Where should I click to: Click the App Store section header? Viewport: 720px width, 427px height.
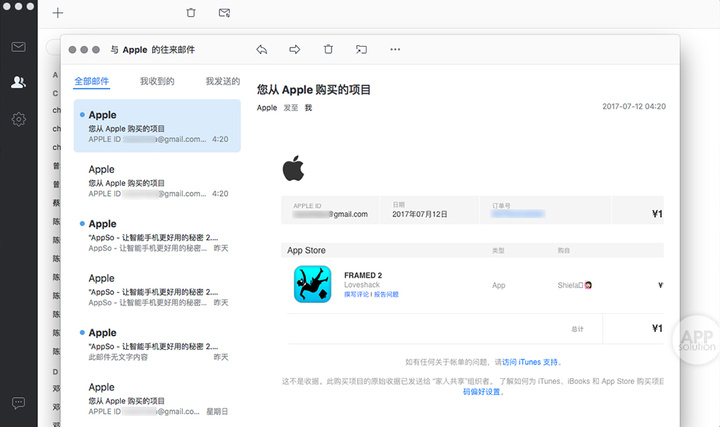[x=306, y=250]
